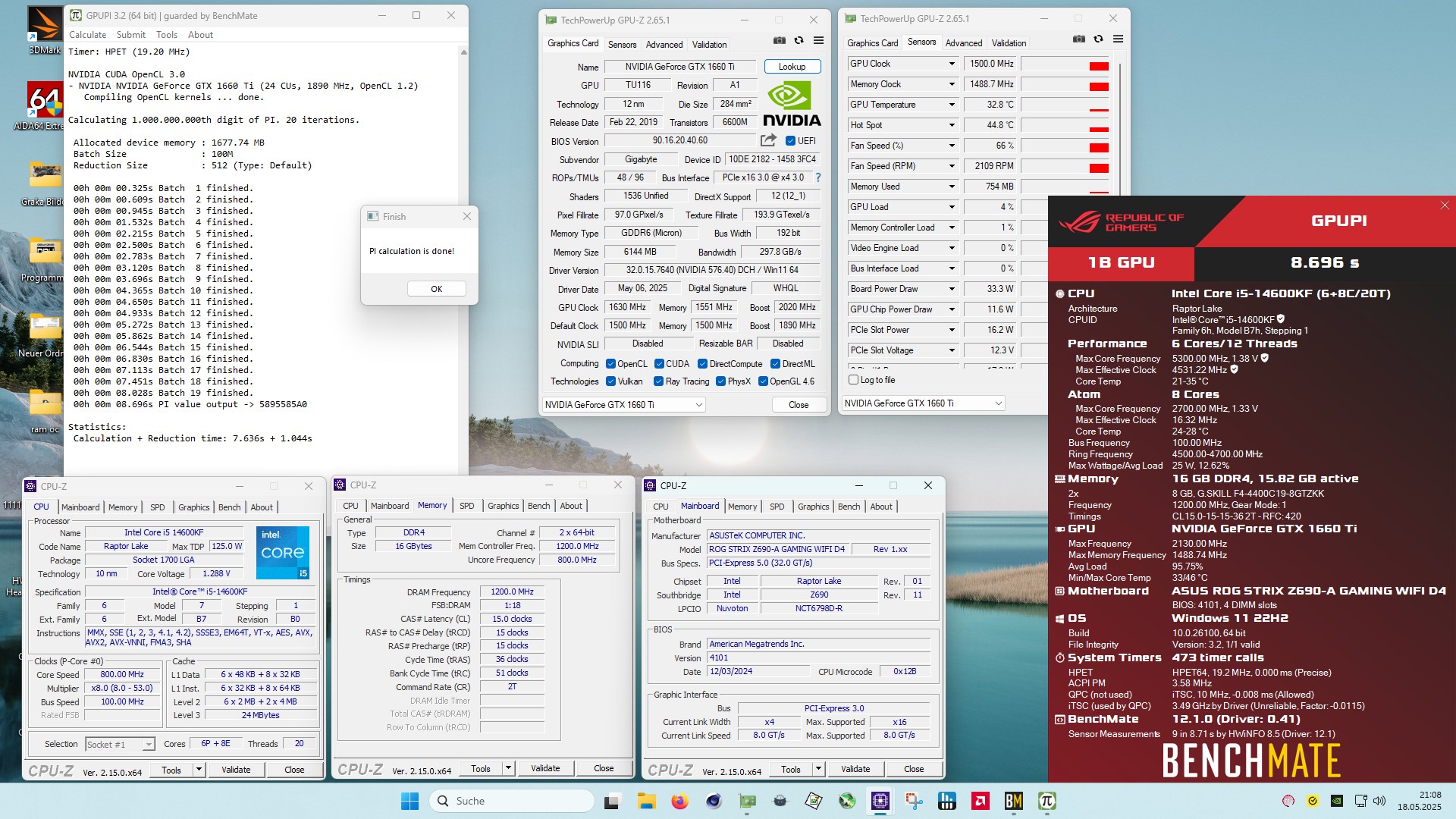
Task: Open the GPU Temperature sensor dropdown
Action: (x=952, y=105)
